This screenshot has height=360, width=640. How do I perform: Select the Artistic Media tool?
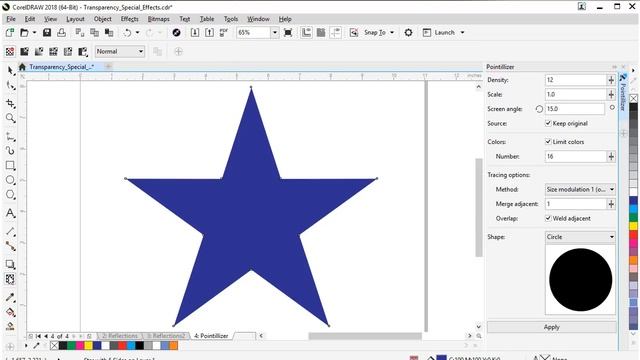10,151
